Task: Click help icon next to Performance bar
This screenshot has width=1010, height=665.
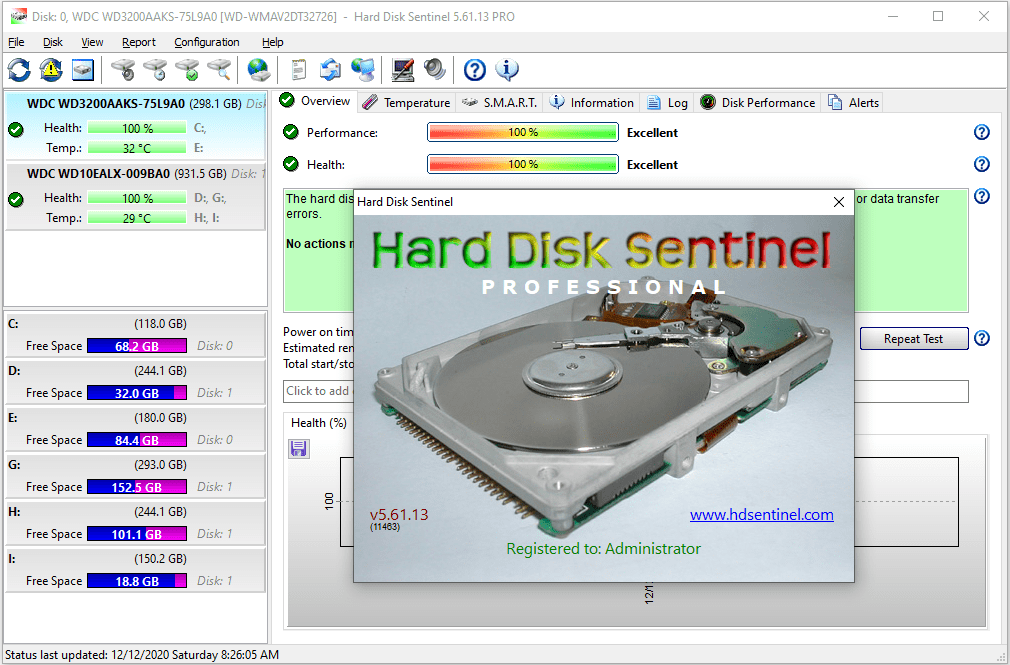Action: 982,132
